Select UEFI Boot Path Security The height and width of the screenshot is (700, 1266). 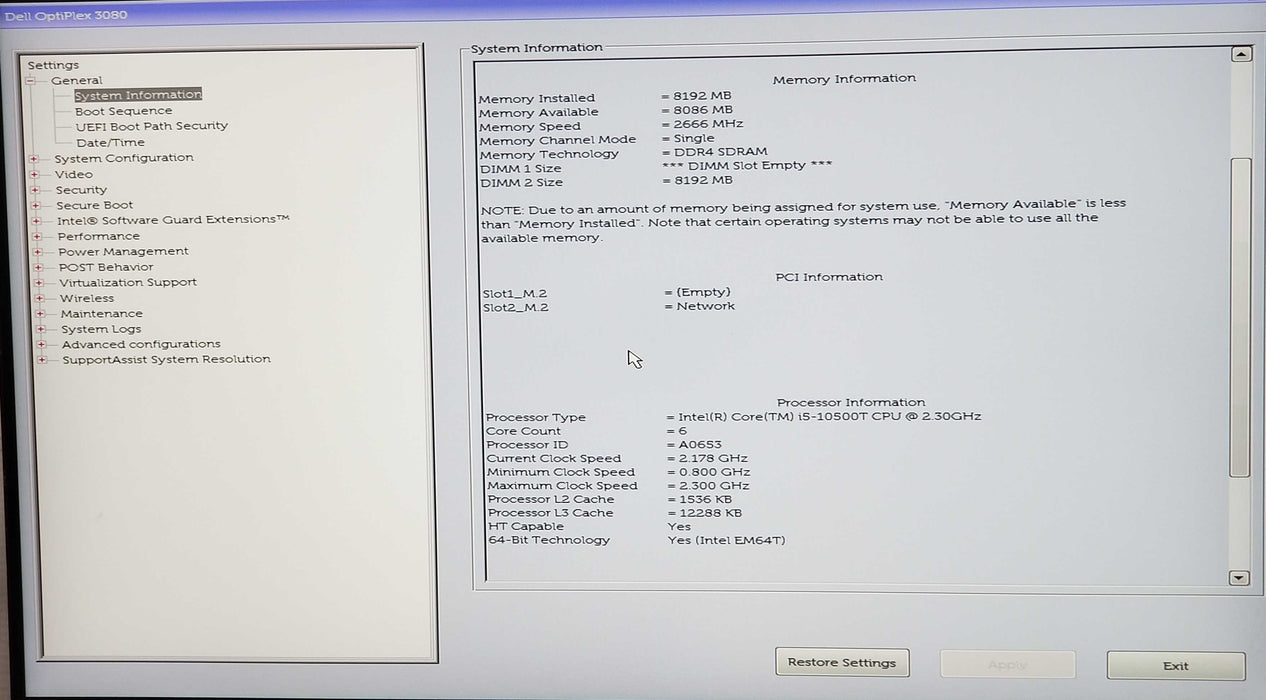[151, 126]
